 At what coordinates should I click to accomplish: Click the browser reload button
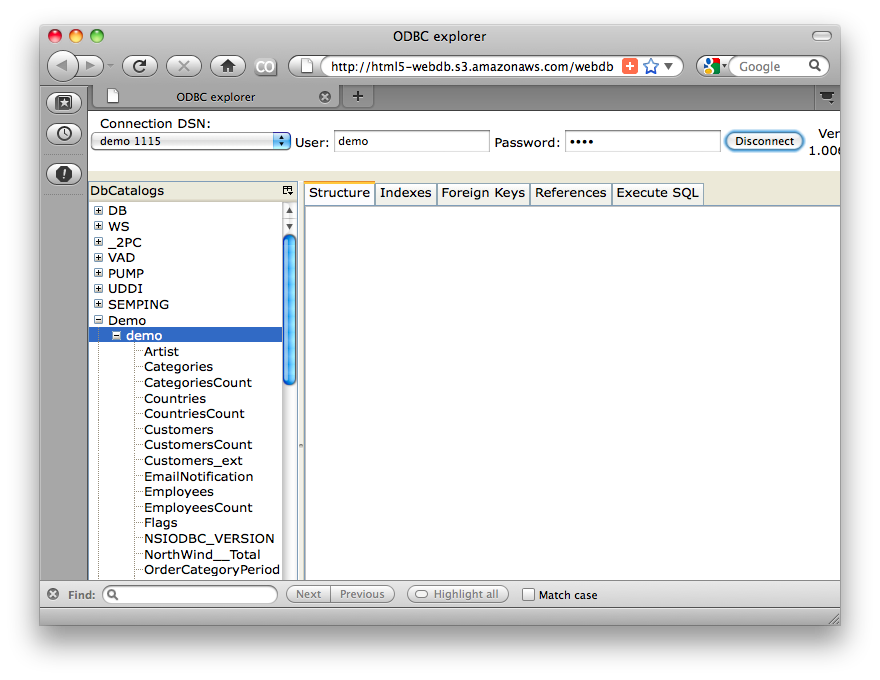pos(139,66)
